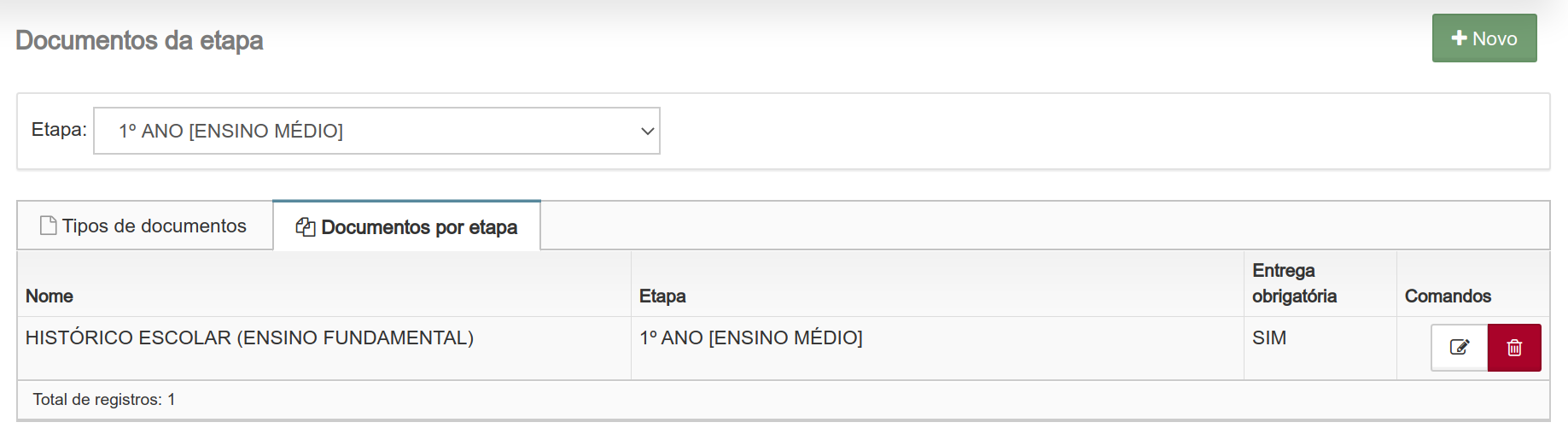Click the 1º ANO [ENSINO MÉDIO] table cell
The width and height of the screenshot is (1568, 440).
point(751,337)
